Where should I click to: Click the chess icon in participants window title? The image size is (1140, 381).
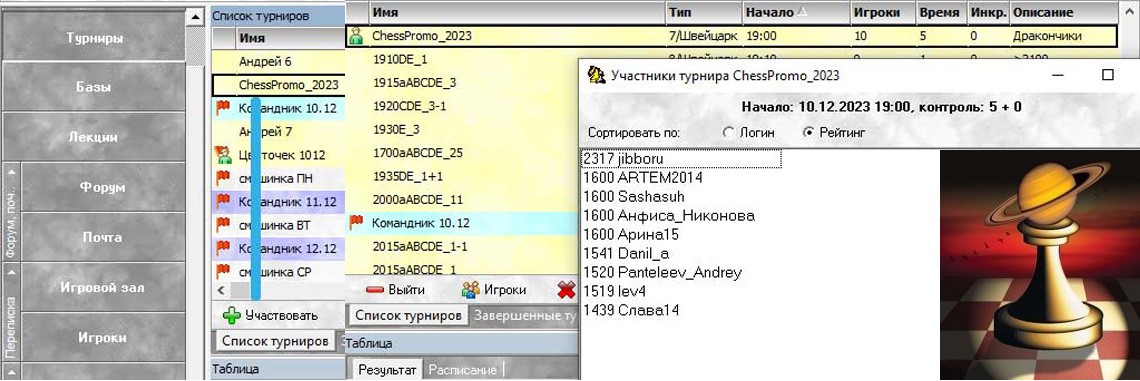point(597,75)
